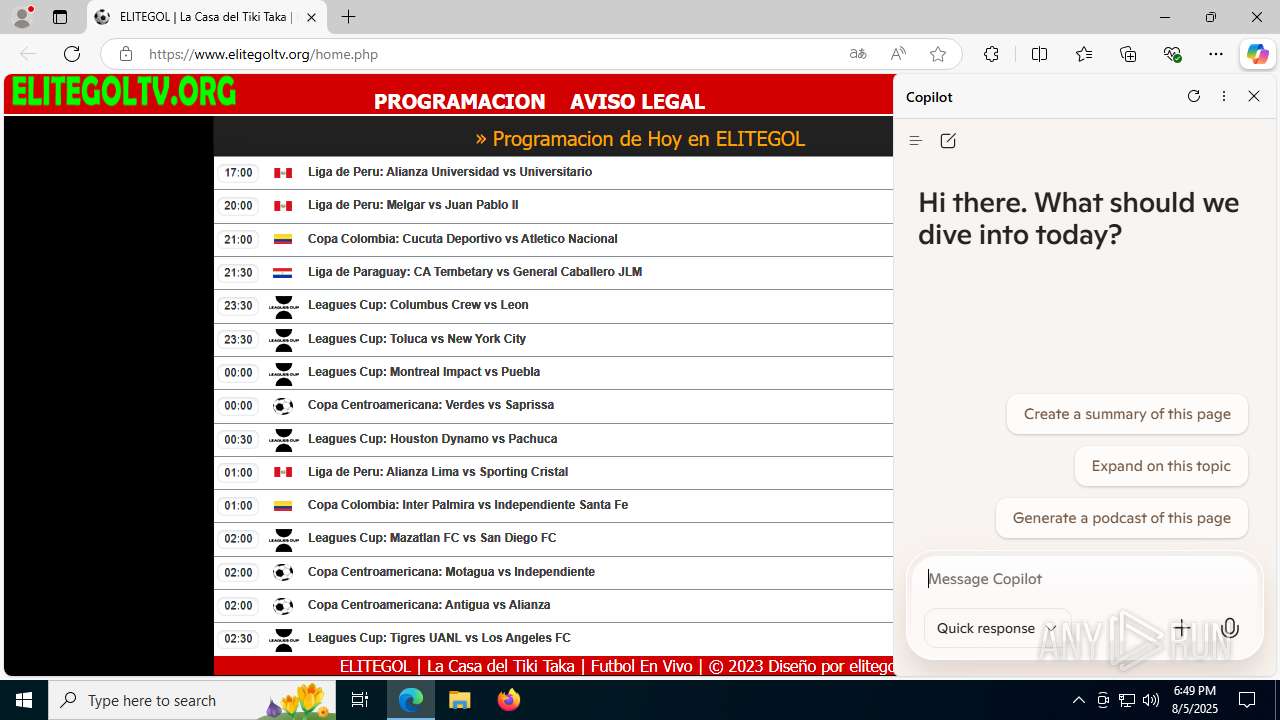This screenshot has height=720, width=1280.
Task: Click the ELITEGOLTV.ORG logo
Action: pyautogui.click(x=124, y=92)
